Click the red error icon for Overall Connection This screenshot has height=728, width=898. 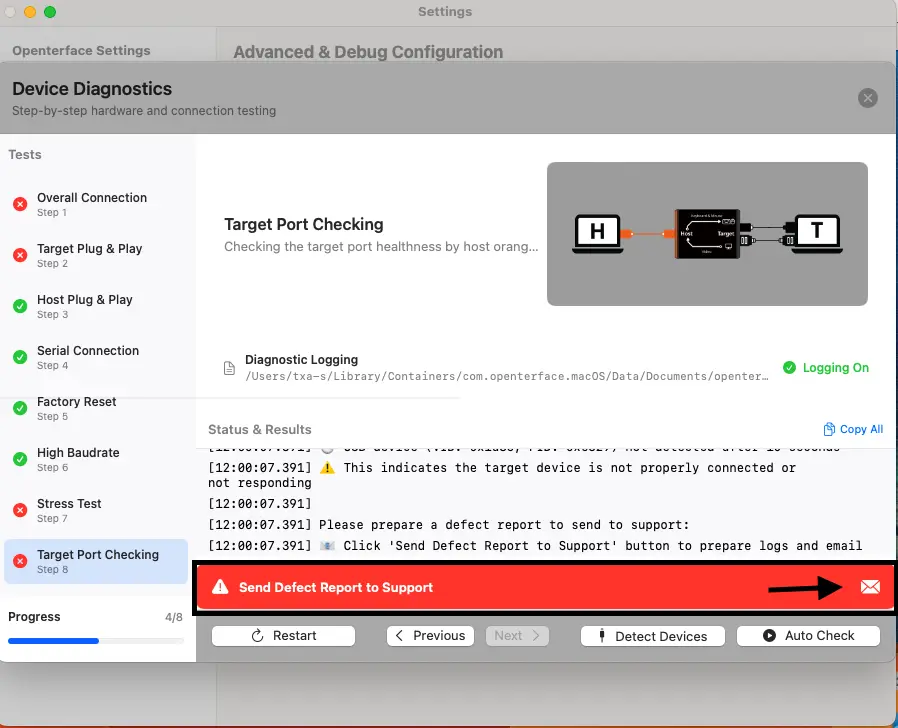point(20,204)
